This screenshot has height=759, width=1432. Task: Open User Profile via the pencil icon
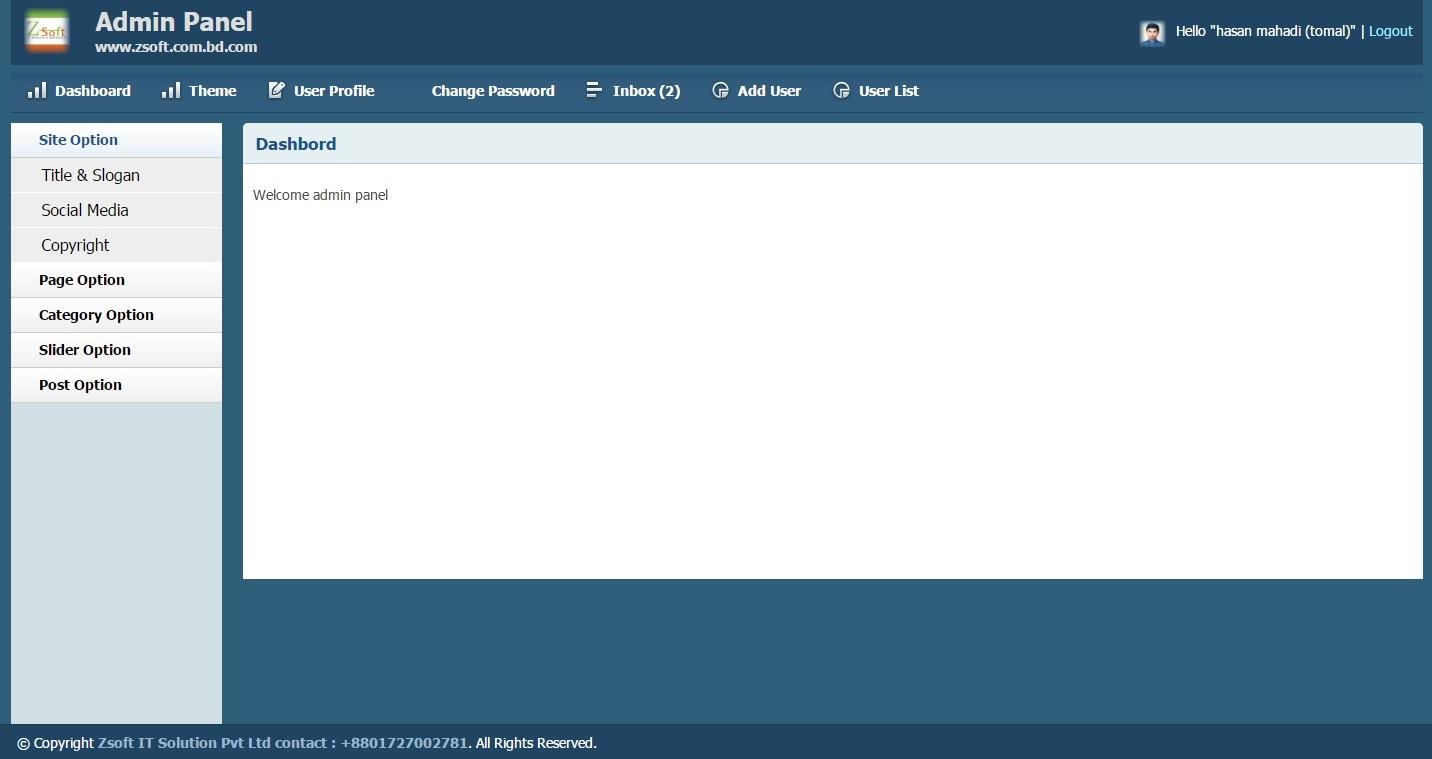275,90
